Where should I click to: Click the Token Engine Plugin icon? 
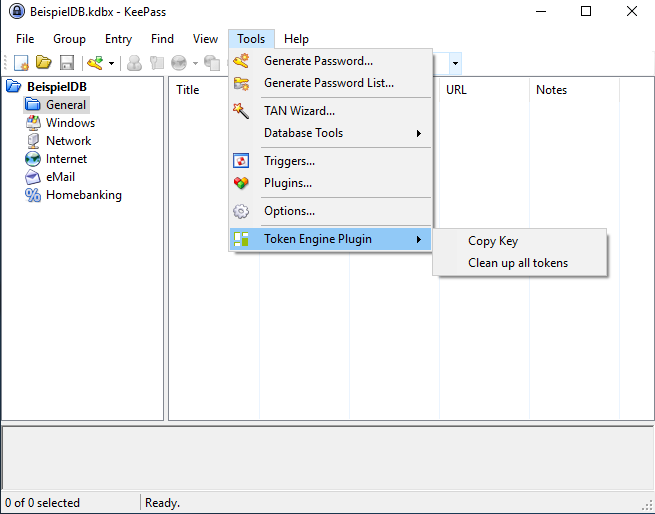[x=241, y=239]
